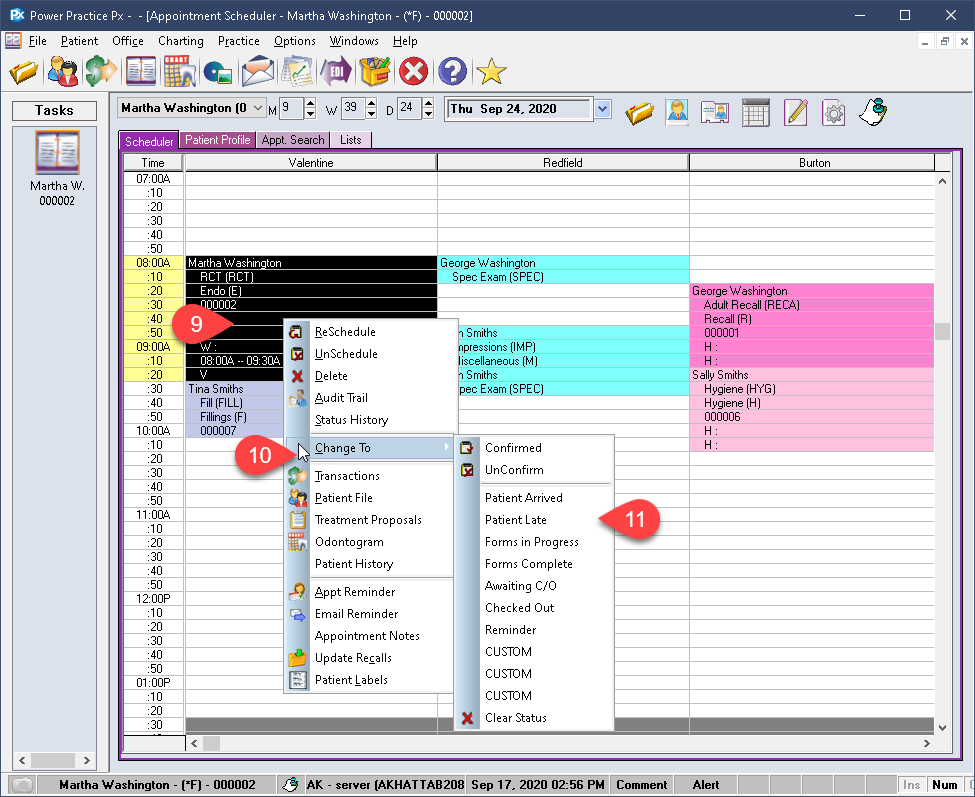Choose ReSchedule from the context menu
The height and width of the screenshot is (797, 975).
click(x=345, y=332)
